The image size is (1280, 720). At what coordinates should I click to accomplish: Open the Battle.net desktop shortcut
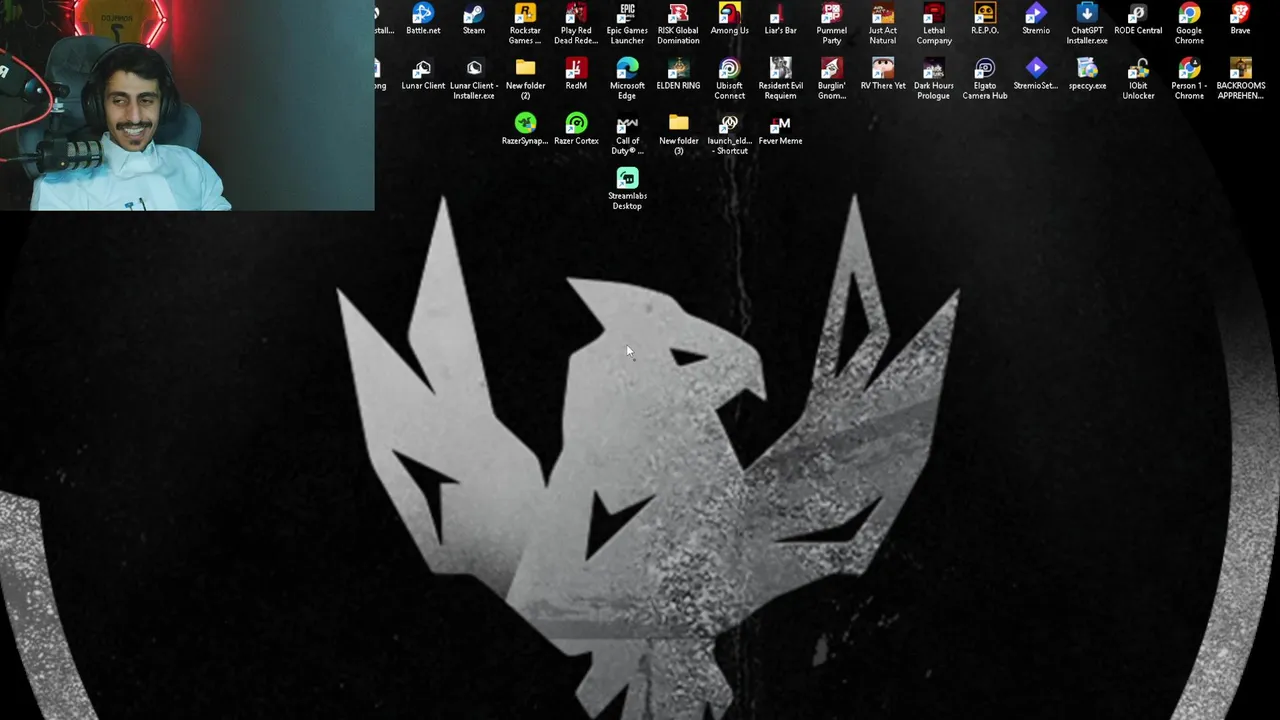pyautogui.click(x=423, y=19)
